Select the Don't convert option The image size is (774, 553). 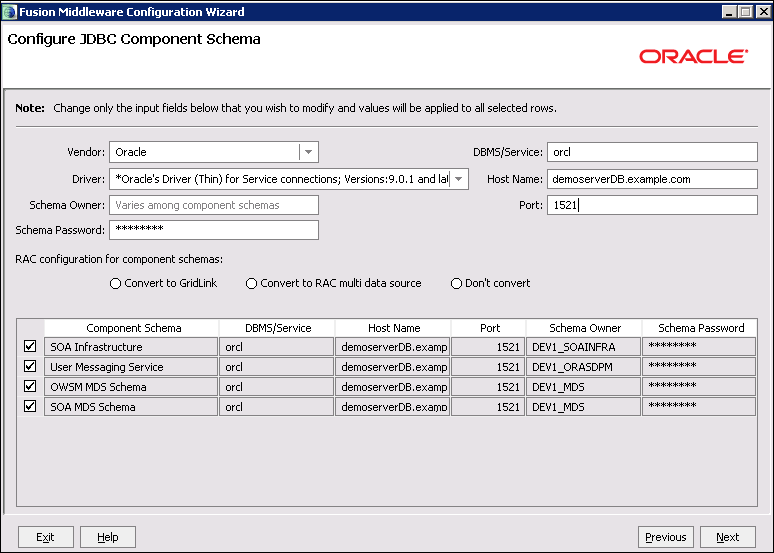pos(457,284)
